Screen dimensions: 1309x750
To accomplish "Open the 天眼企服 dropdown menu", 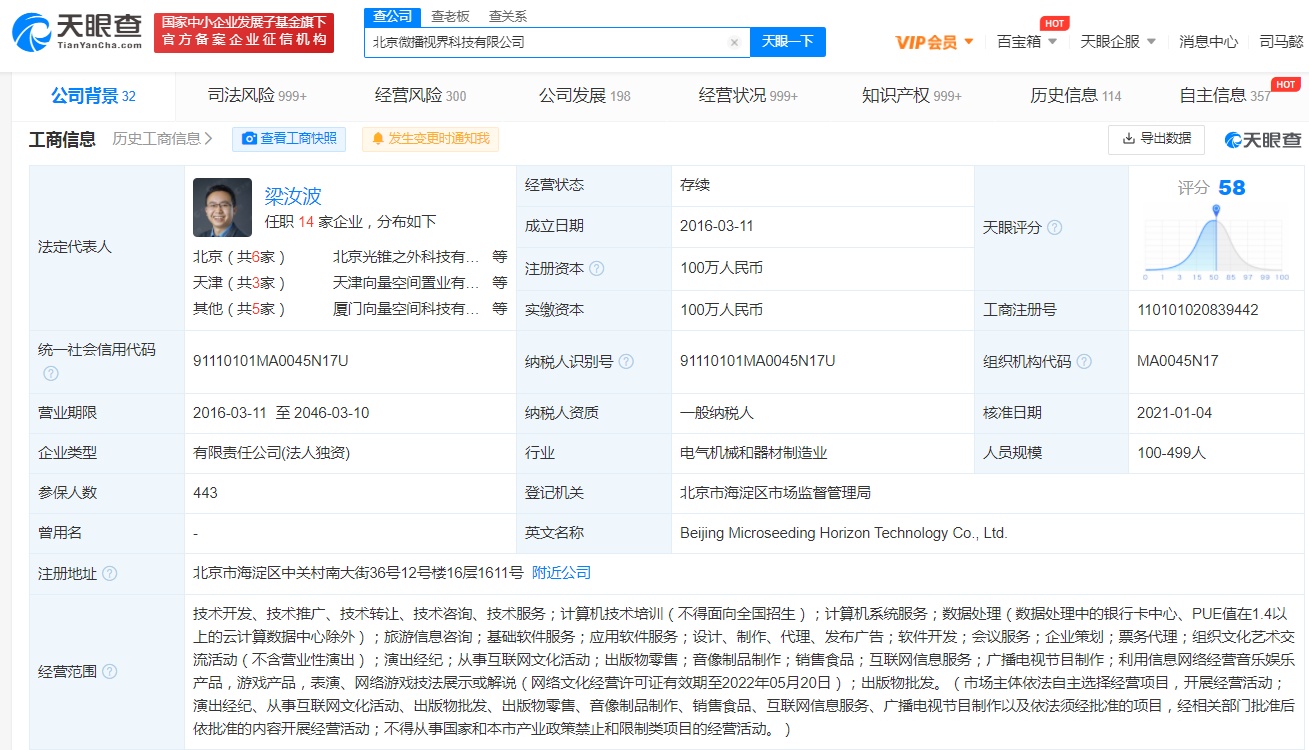I will click(x=1118, y=42).
